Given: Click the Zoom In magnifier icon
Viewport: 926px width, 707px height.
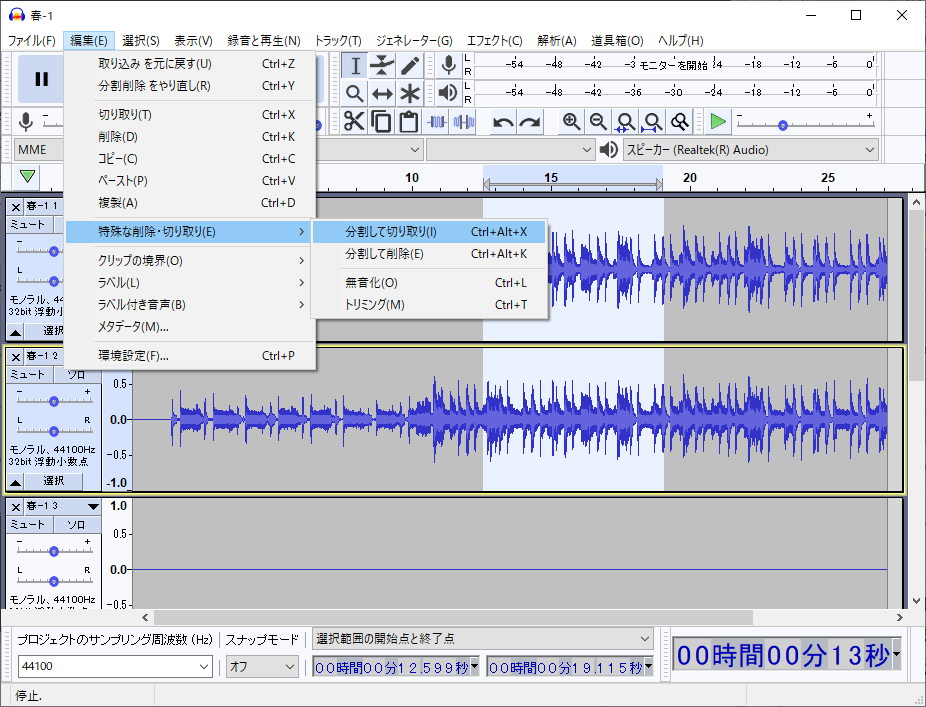Looking at the screenshot, I should [571, 121].
